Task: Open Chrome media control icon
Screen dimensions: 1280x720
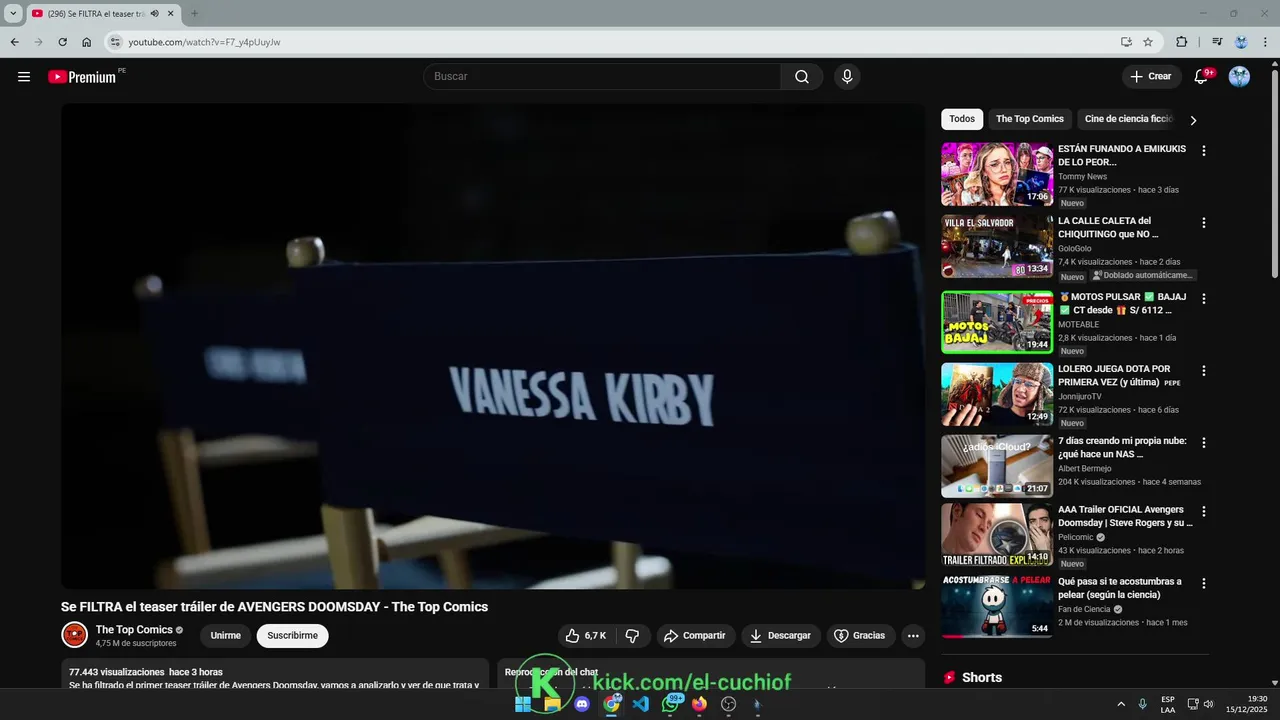Action: pos(1217,42)
